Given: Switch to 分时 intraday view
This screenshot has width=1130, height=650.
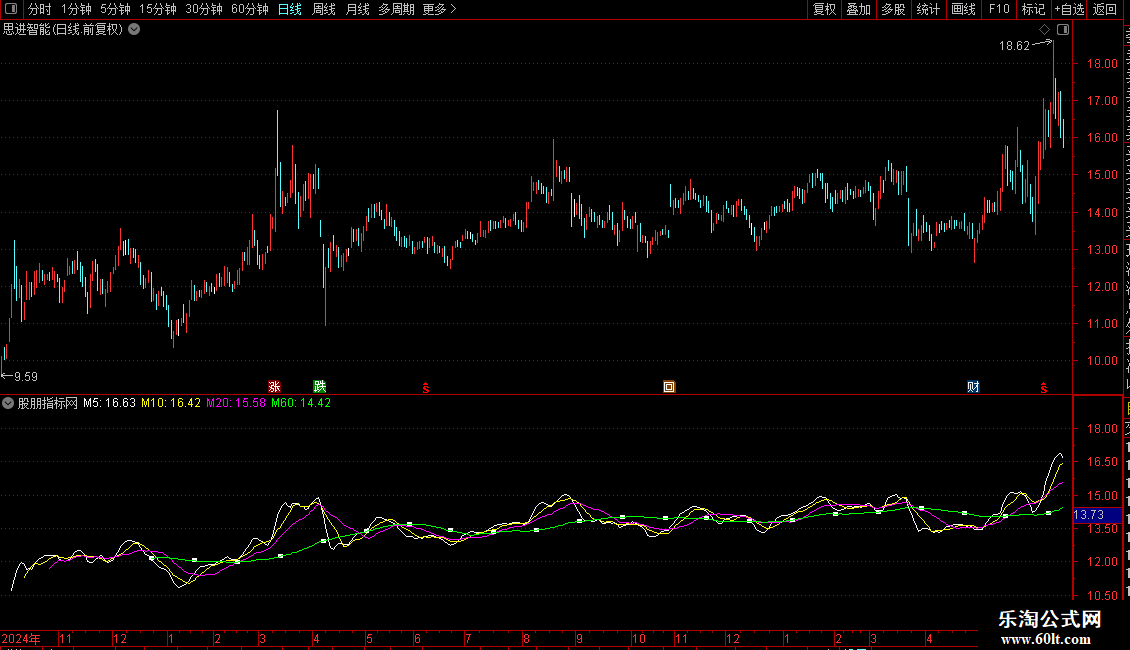Looking at the screenshot, I should 40,9.
